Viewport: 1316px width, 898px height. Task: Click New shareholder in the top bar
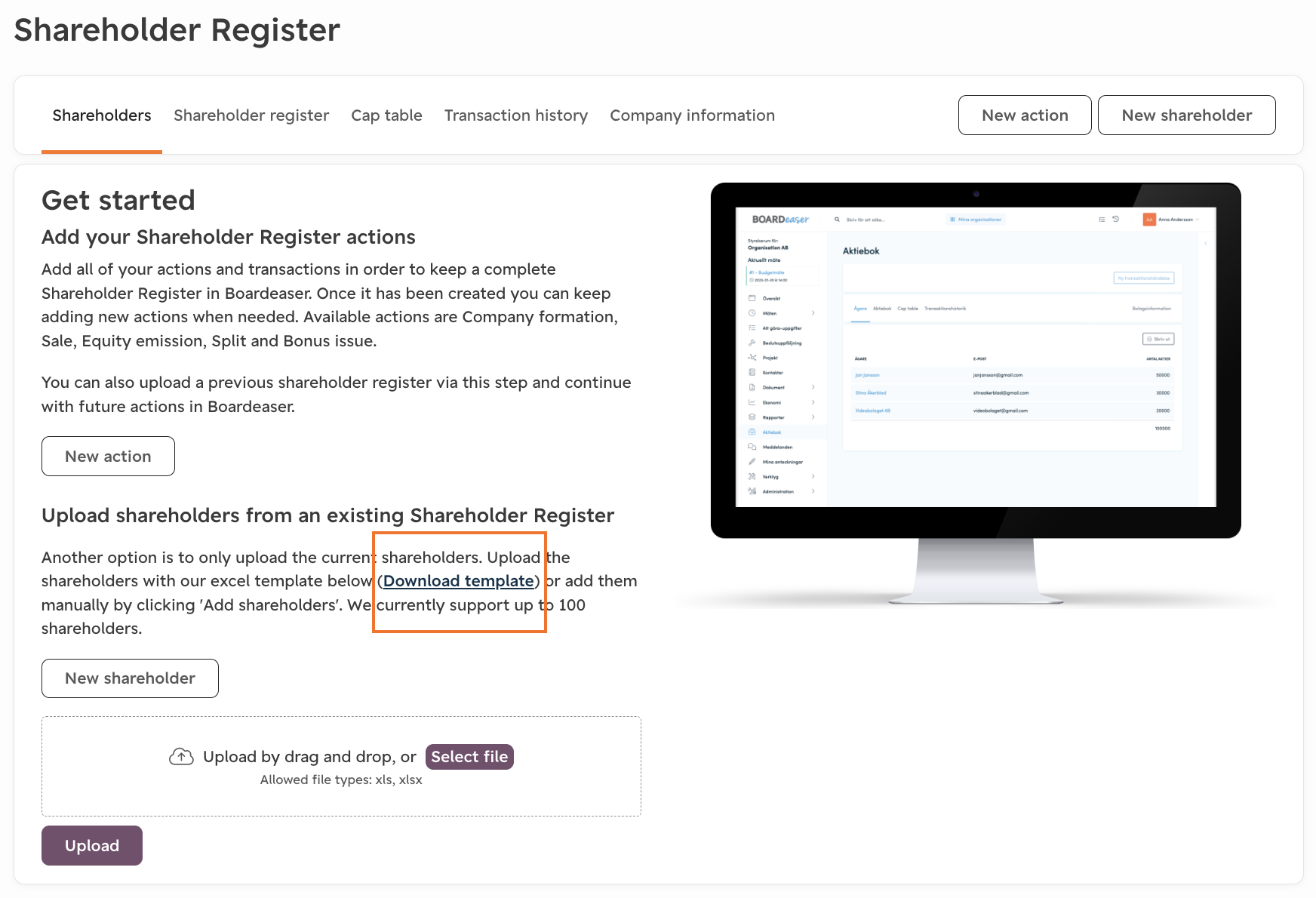click(1186, 115)
